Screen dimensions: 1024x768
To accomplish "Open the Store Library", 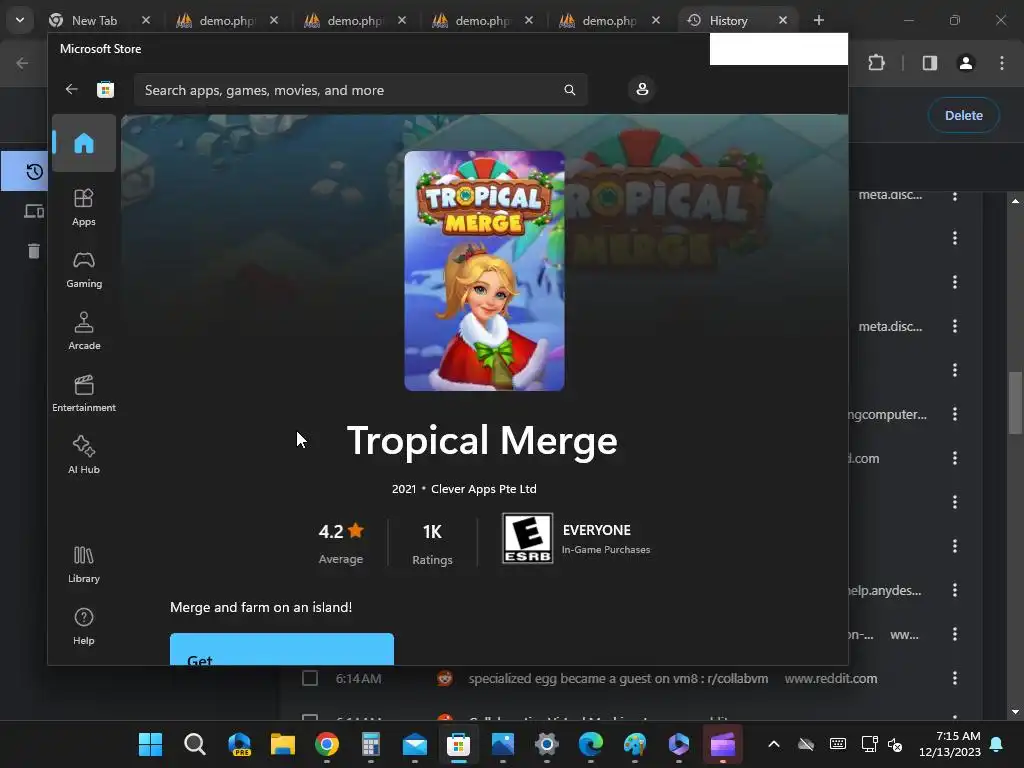I will pyautogui.click(x=84, y=564).
